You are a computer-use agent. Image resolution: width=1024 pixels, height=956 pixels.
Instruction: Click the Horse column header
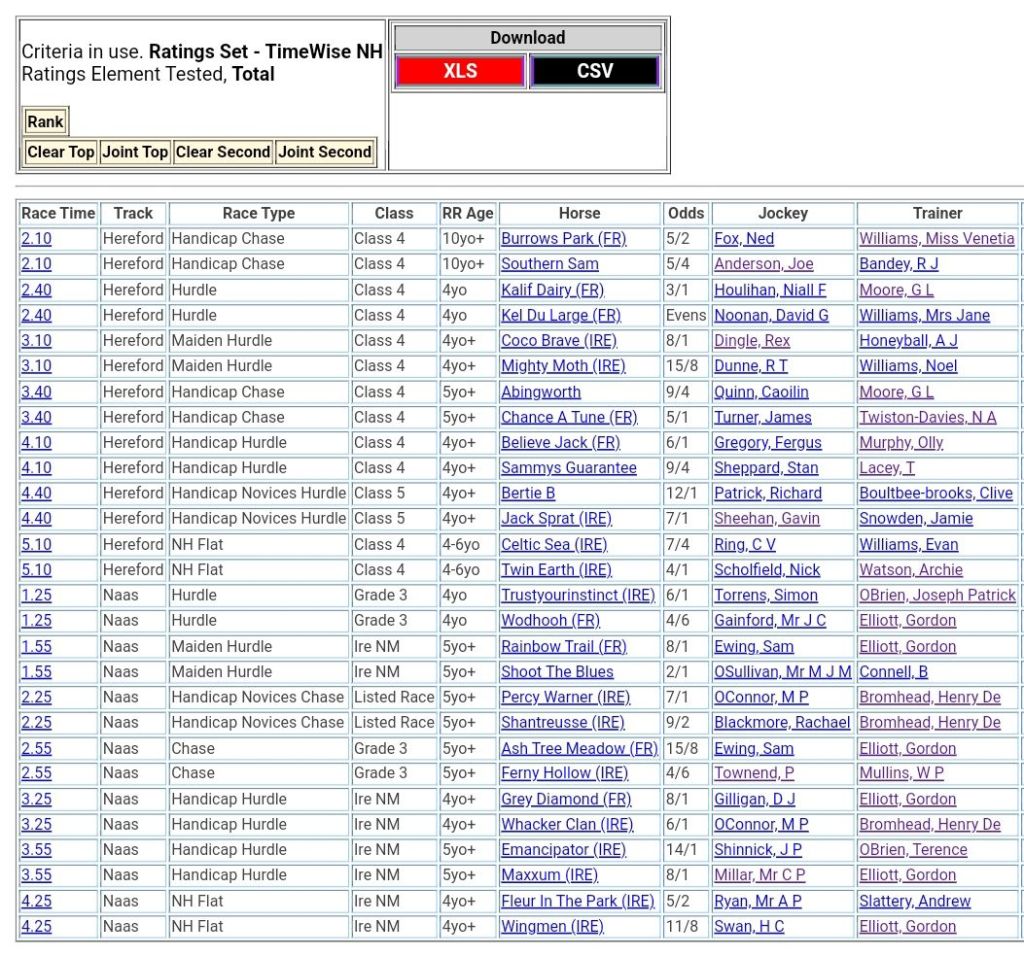coord(580,213)
